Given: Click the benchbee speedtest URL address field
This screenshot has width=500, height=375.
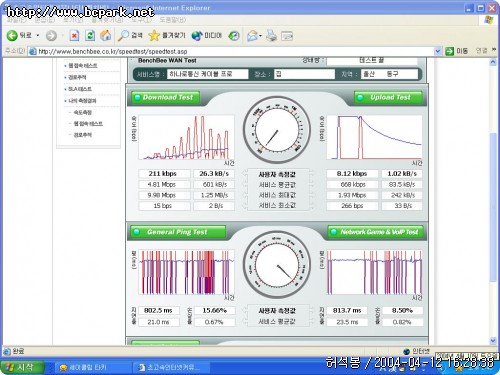Looking at the screenshot, I should (233, 51).
